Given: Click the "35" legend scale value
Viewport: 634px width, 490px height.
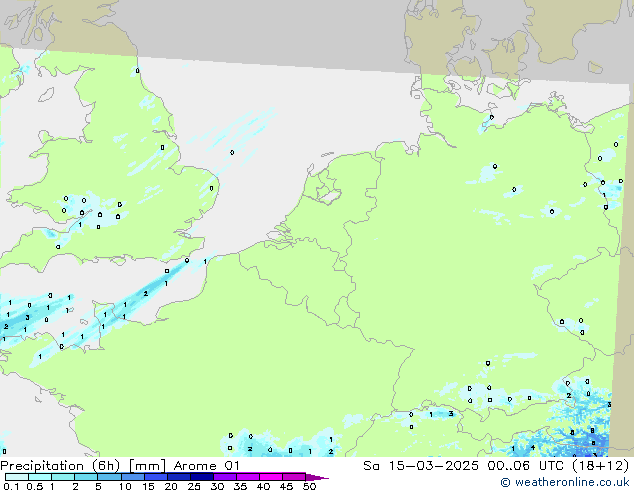Looking at the screenshot, I should pos(240,486).
